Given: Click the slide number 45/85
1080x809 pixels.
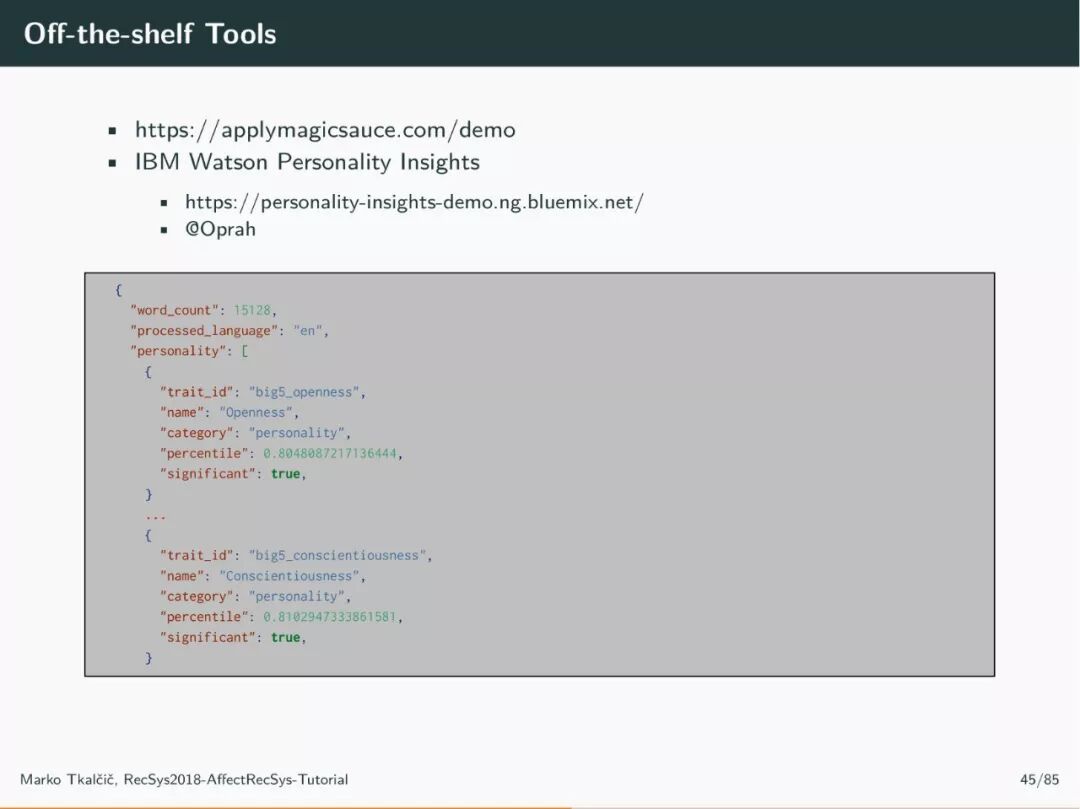Looking at the screenshot, I should 1039,779.
